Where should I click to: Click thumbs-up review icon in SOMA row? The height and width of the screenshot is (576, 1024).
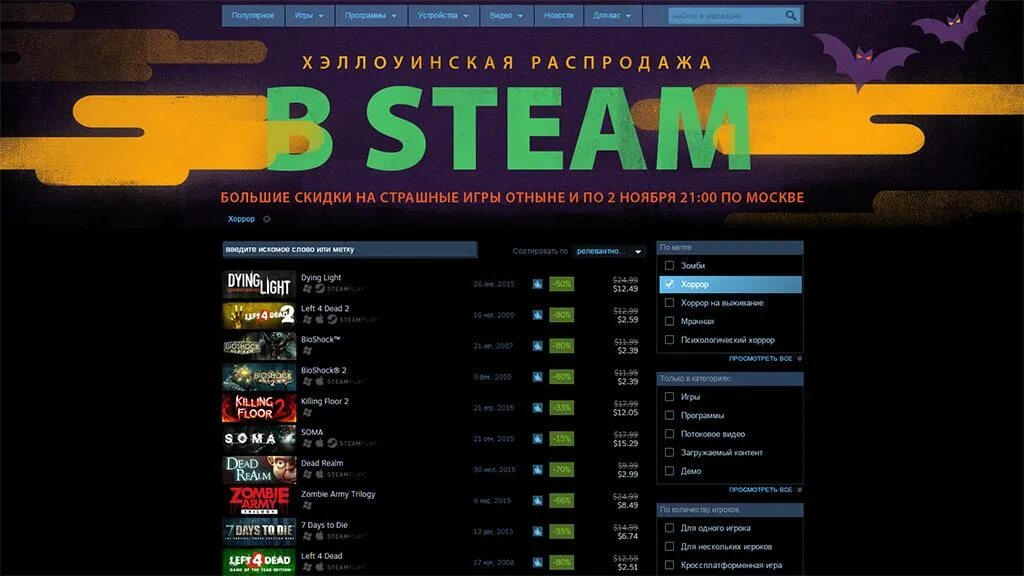[x=537, y=439]
